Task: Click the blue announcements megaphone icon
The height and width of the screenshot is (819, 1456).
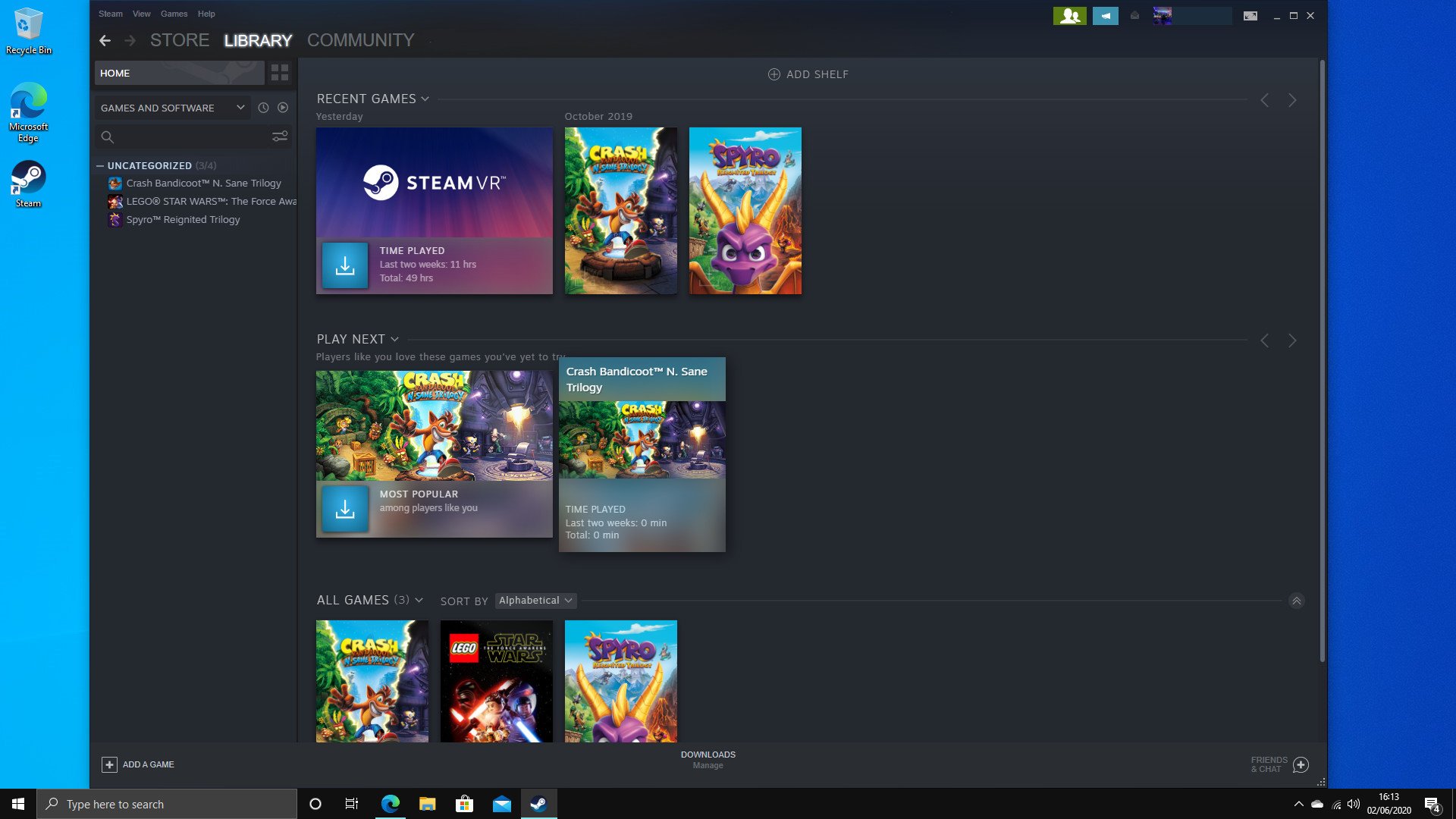Action: tap(1105, 15)
